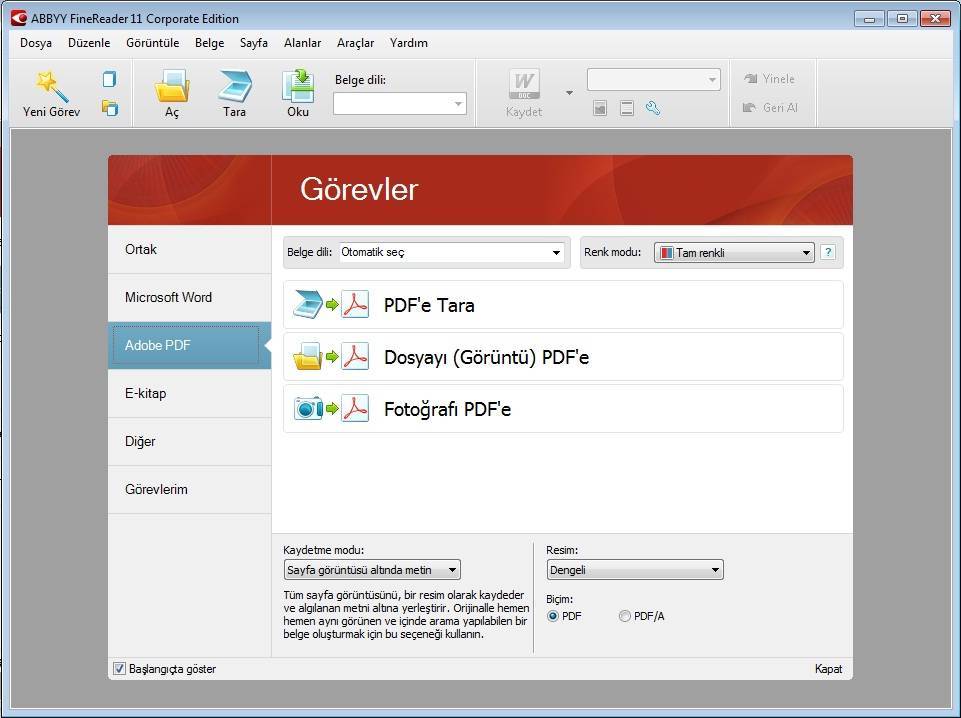
Task: Open the wrench options icon
Action: coord(653,108)
